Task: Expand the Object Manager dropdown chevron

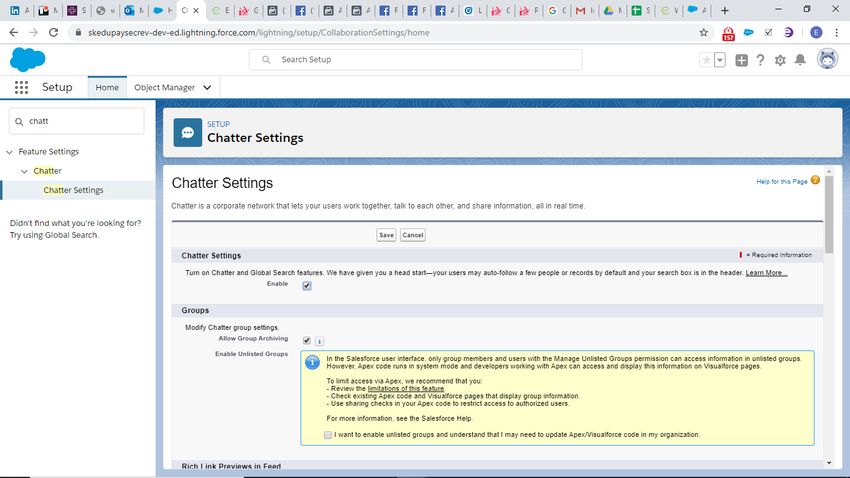Action: pyautogui.click(x=208, y=87)
